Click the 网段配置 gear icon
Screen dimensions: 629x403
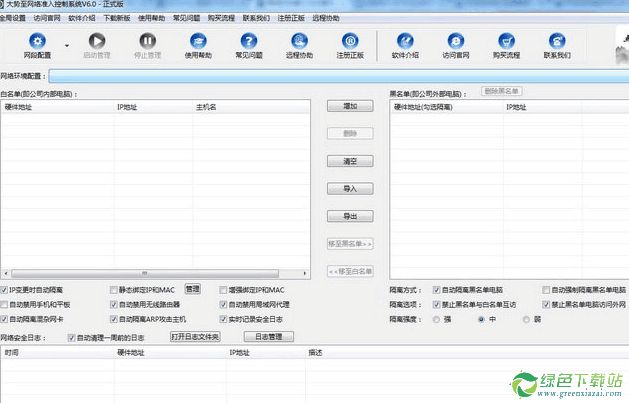tap(37, 41)
